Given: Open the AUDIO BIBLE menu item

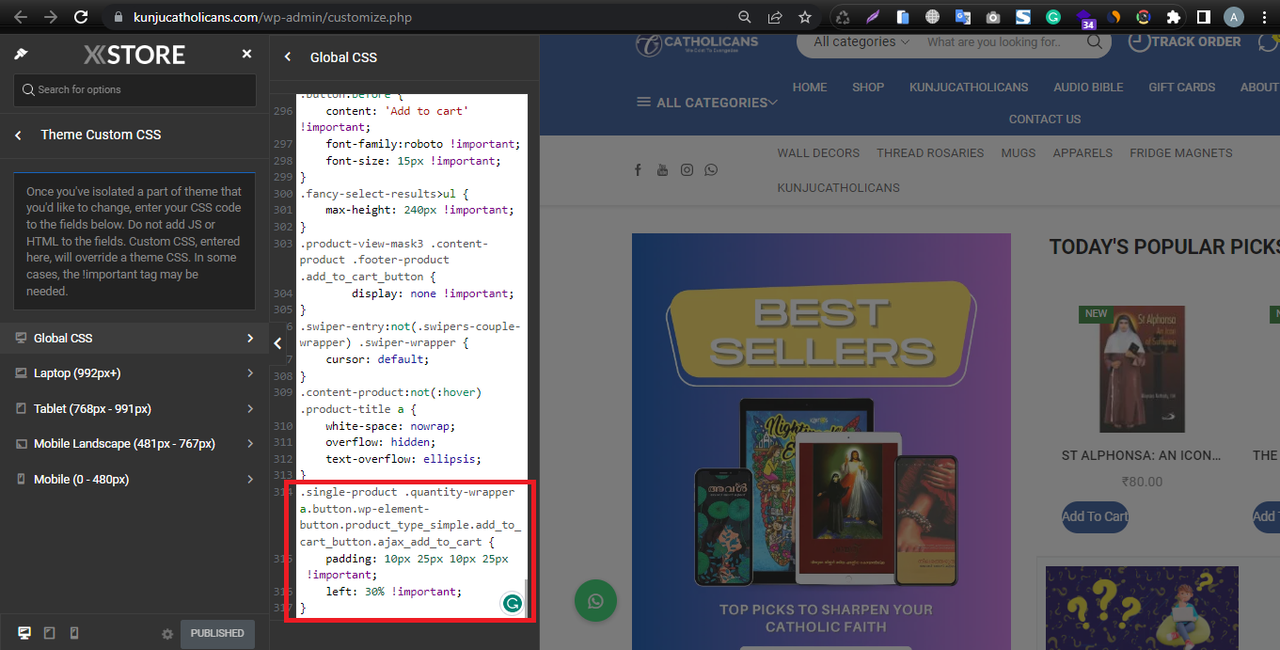Looking at the screenshot, I should (1088, 87).
